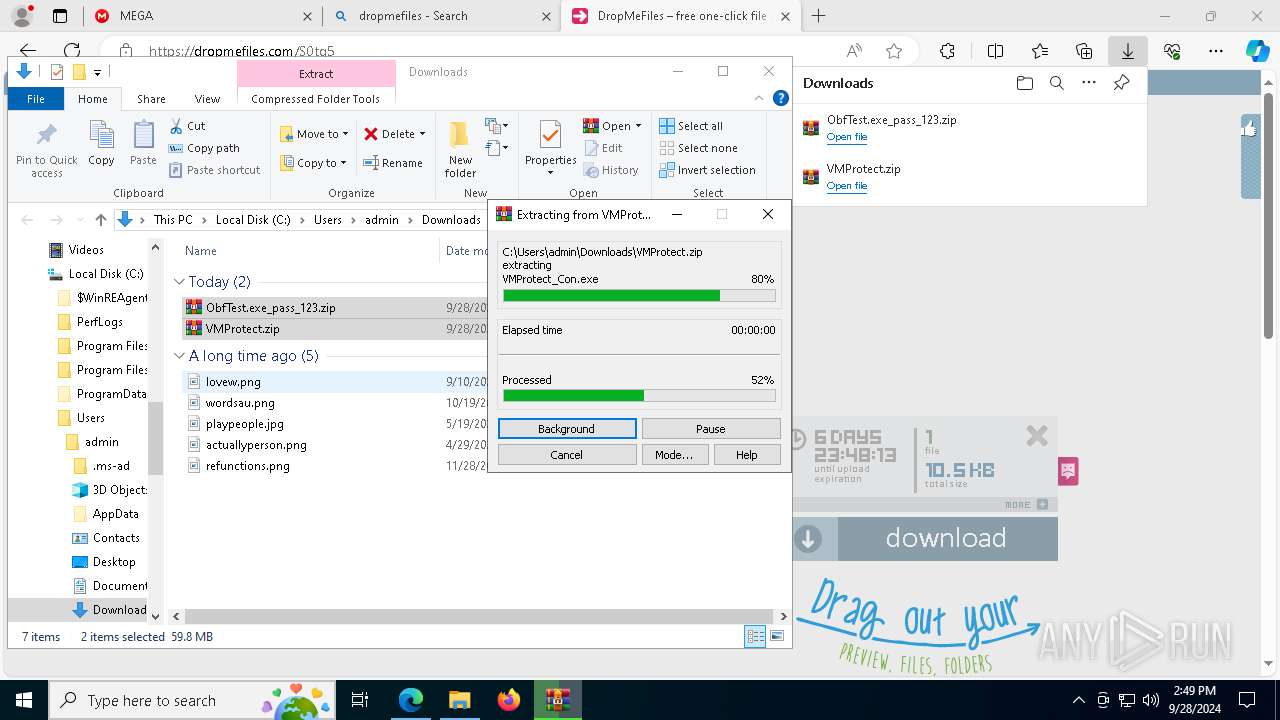Screen dimensions: 1280x720
Task: Click the Background button in WinRAR dialog
Action: (566, 429)
